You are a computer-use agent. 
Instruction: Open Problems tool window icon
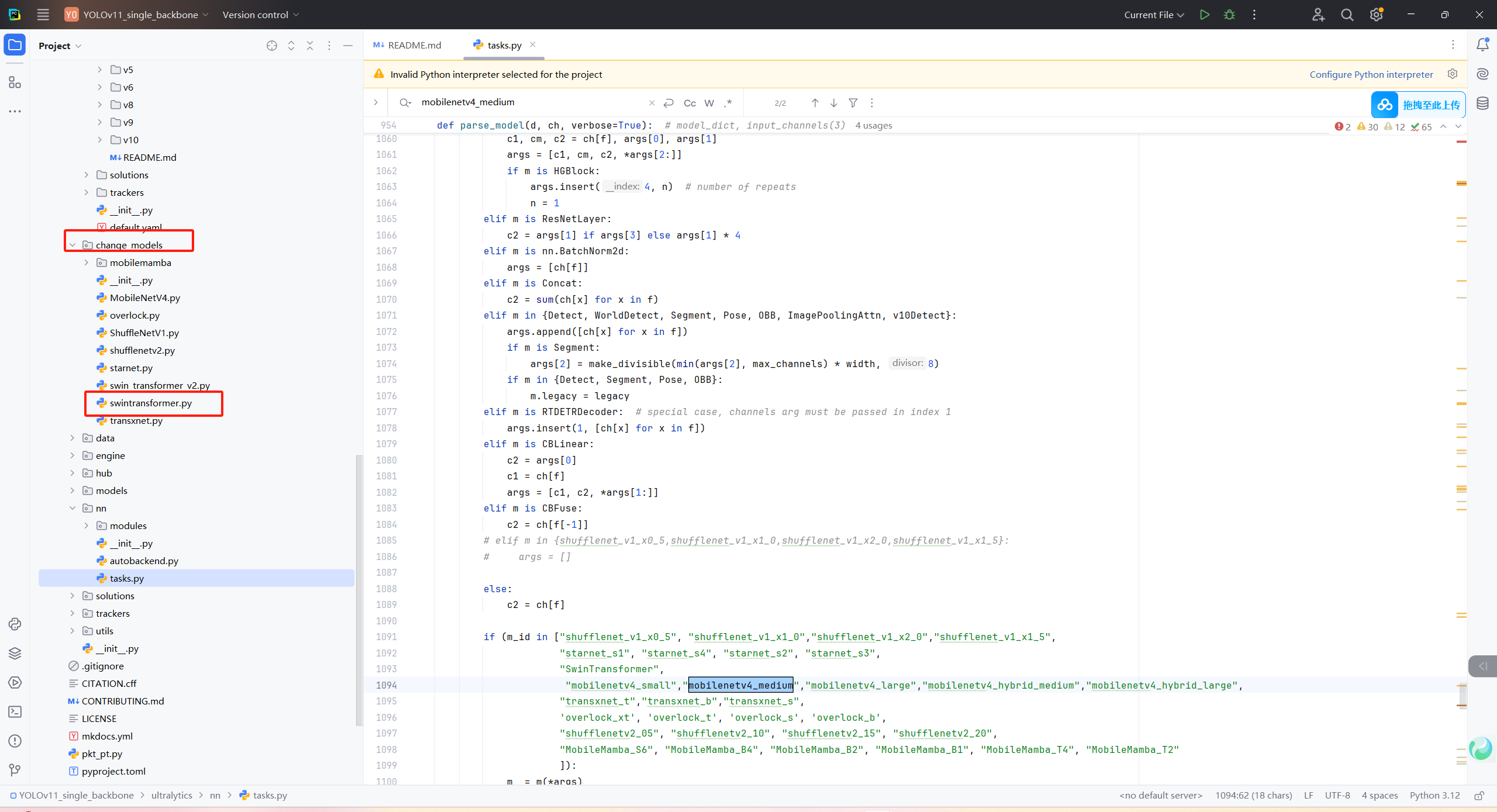pos(15,741)
